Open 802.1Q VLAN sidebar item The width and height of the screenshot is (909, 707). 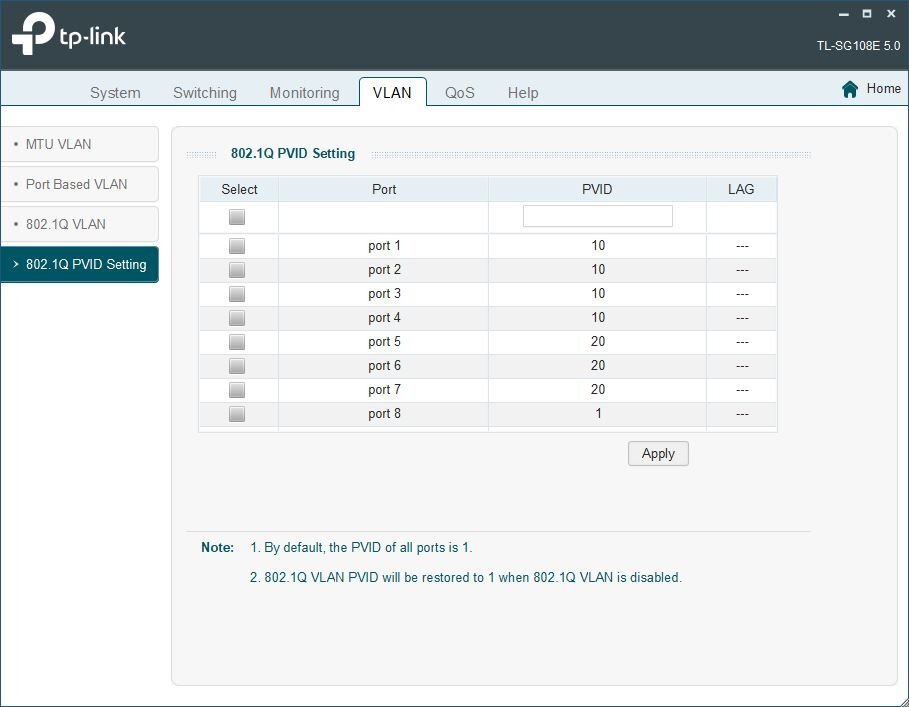(79, 224)
